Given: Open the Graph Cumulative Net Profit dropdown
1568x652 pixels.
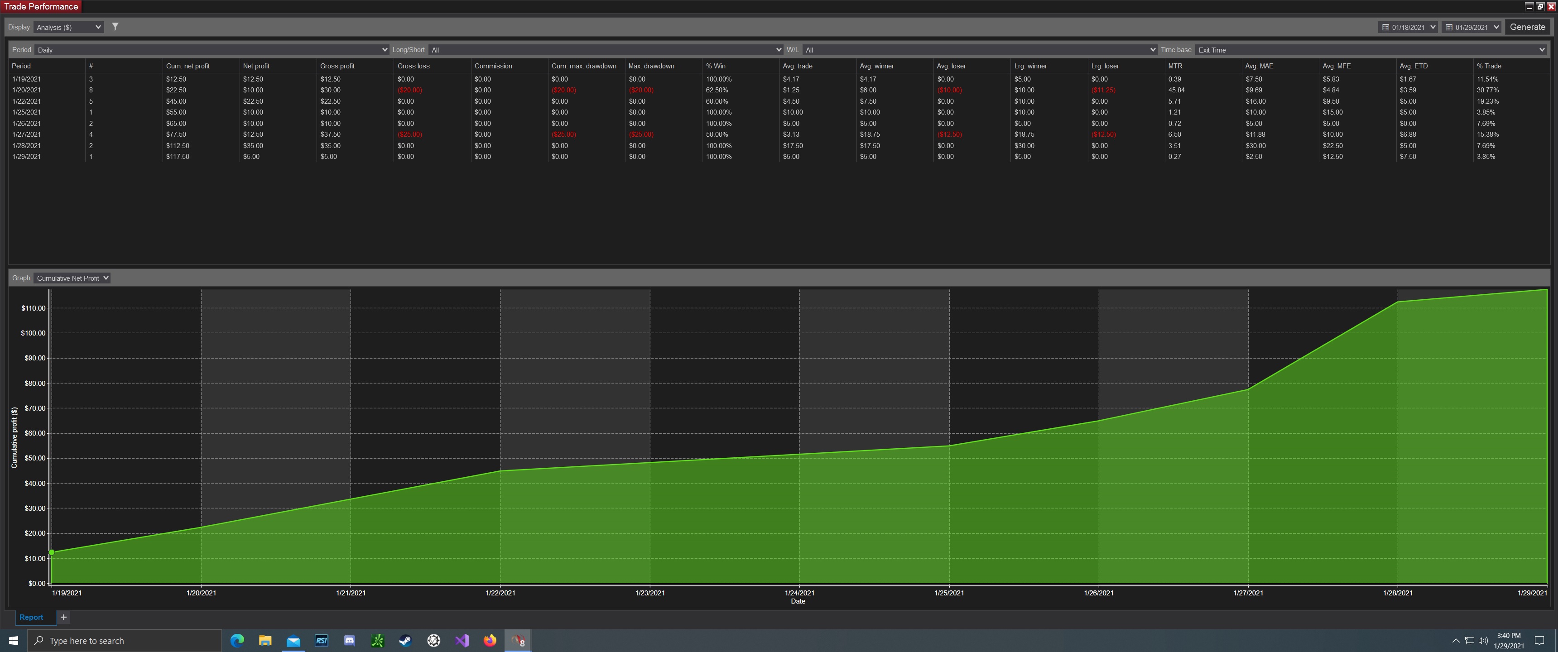Looking at the screenshot, I should (72, 278).
